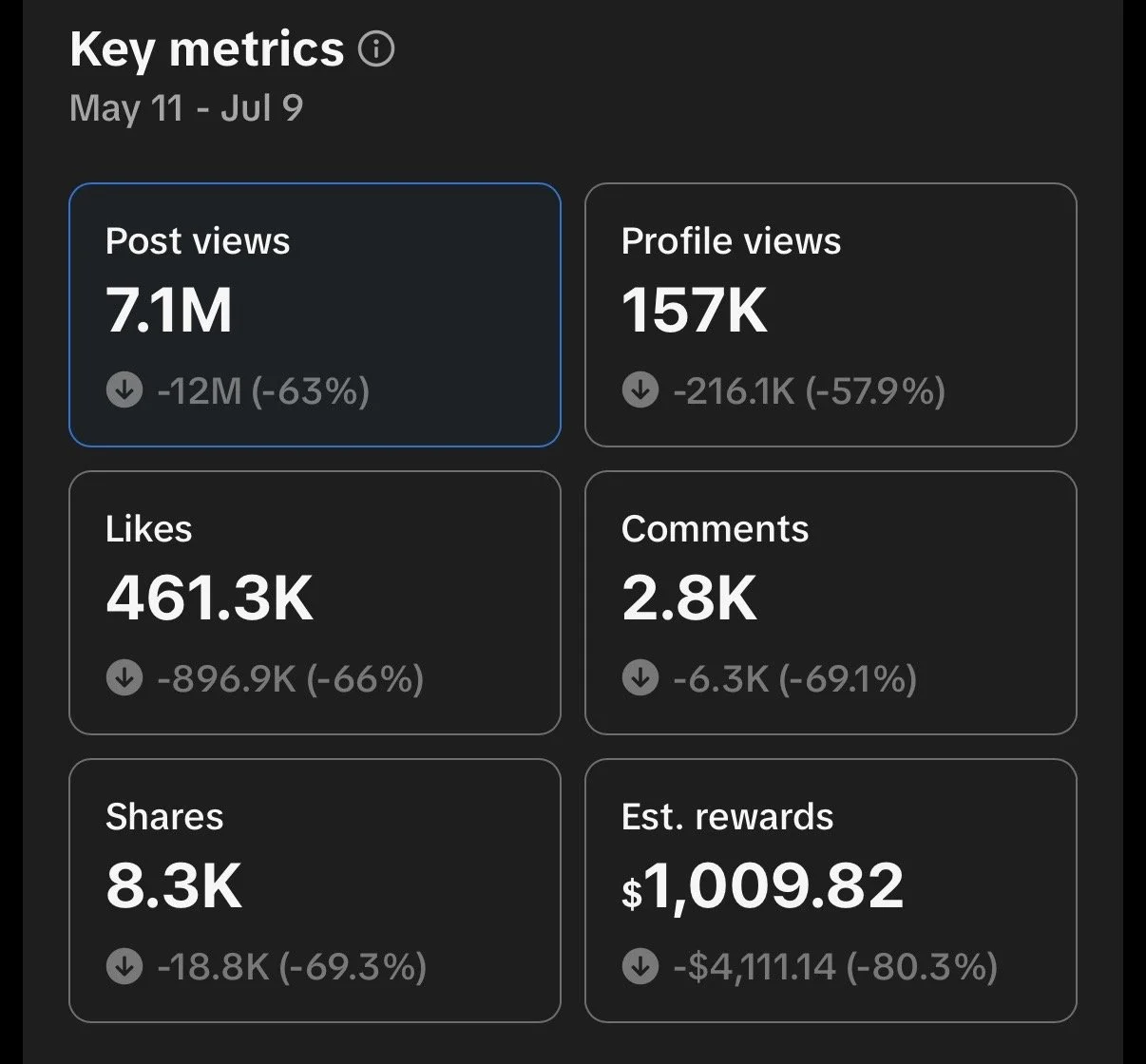
Task: Click the Key metrics info icon
Action: coord(376,49)
